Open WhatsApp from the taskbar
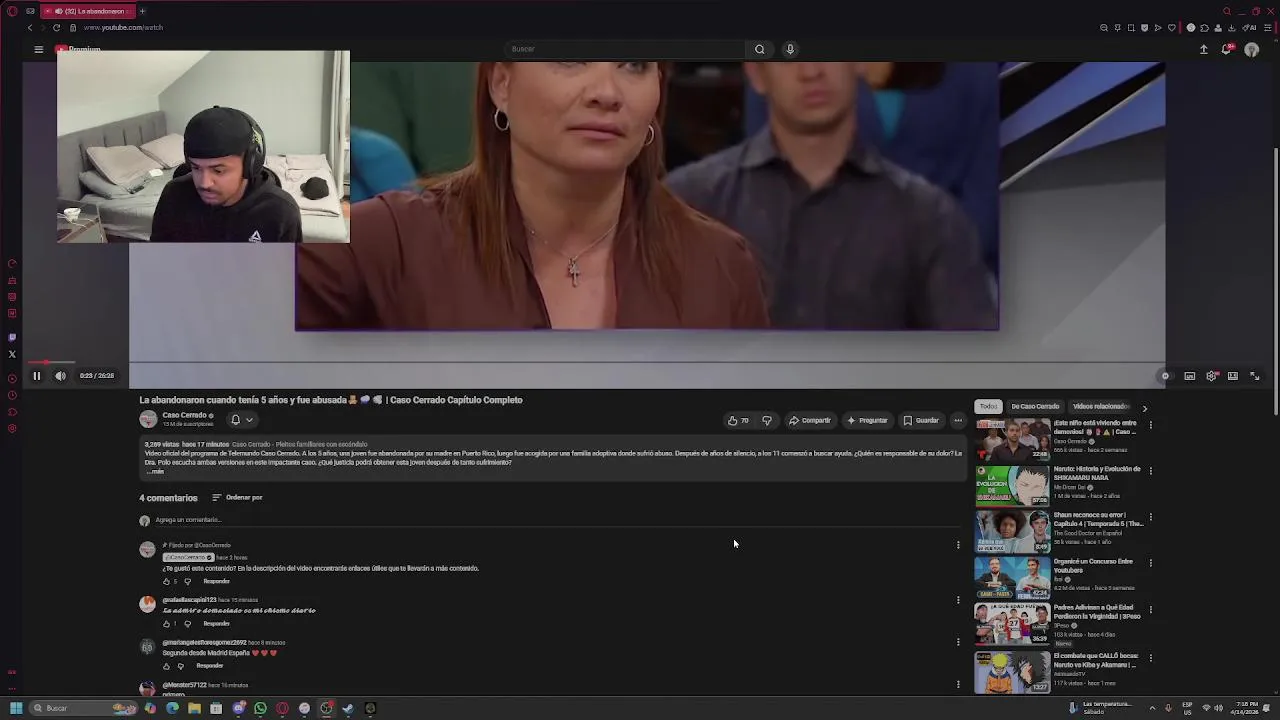 click(260, 708)
